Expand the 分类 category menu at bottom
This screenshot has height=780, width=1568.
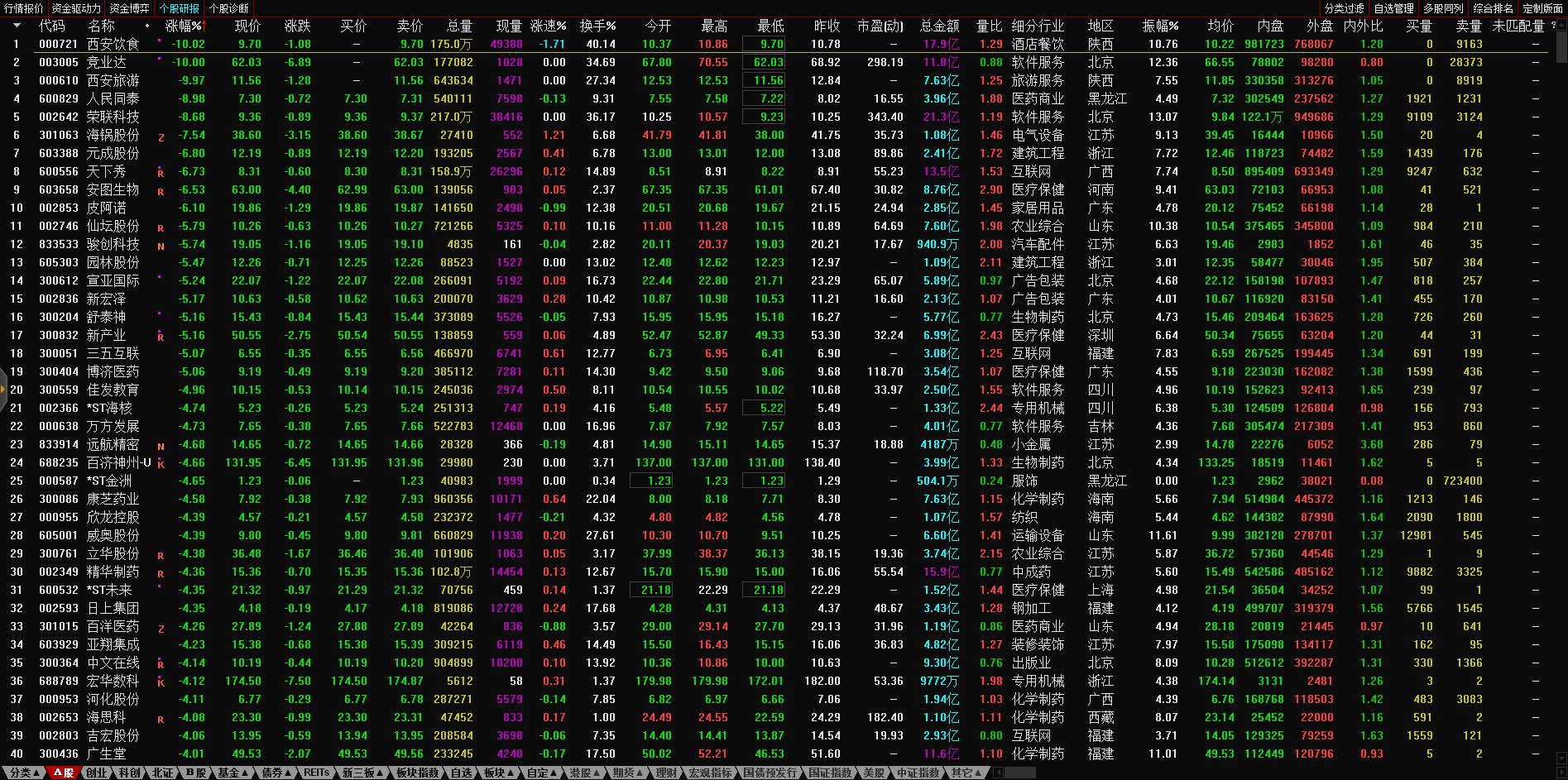(x=24, y=773)
